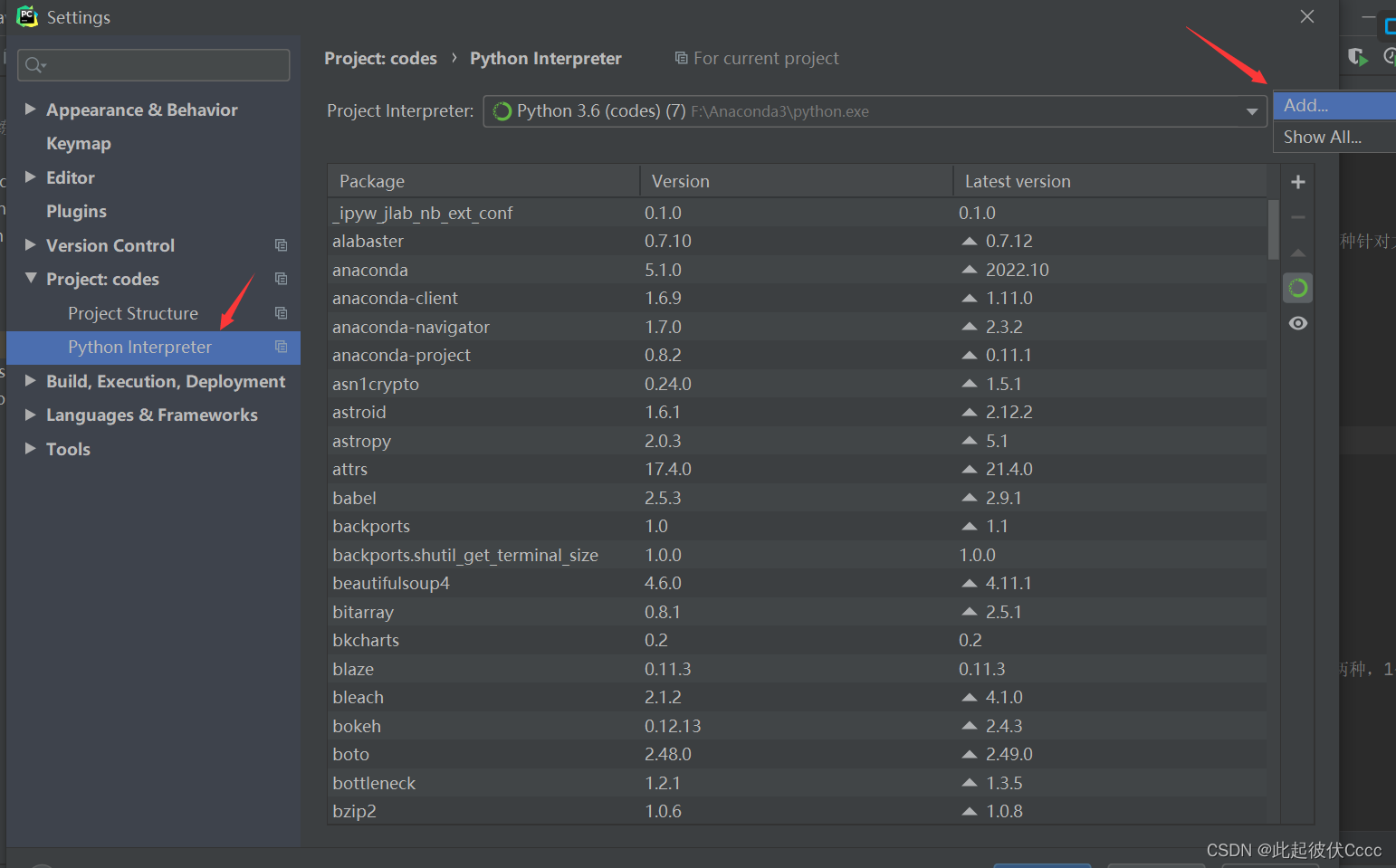
Task: Select the bkcharts package row
Action: 797,640
